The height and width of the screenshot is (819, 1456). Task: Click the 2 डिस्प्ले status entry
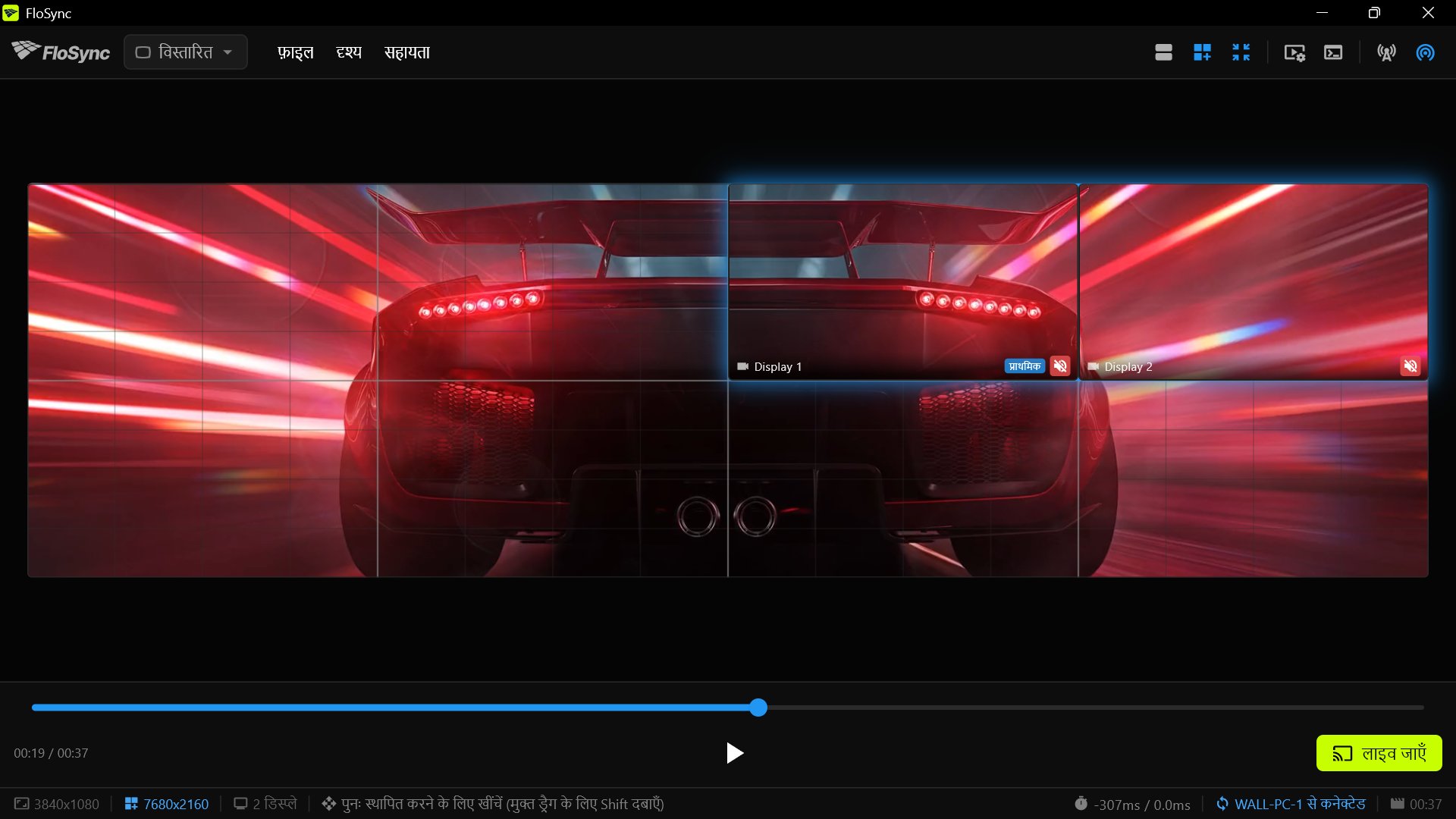(x=265, y=804)
